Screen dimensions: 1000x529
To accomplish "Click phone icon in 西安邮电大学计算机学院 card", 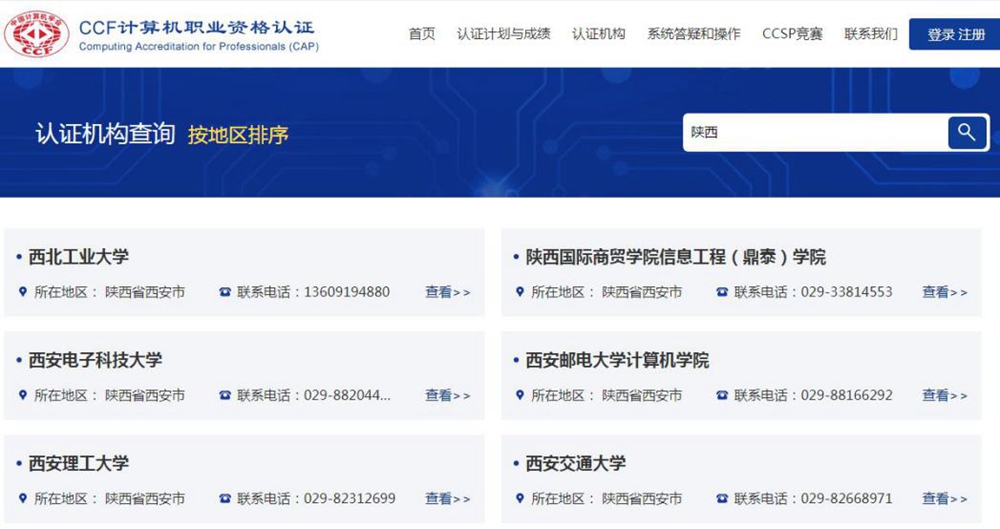I will [722, 395].
